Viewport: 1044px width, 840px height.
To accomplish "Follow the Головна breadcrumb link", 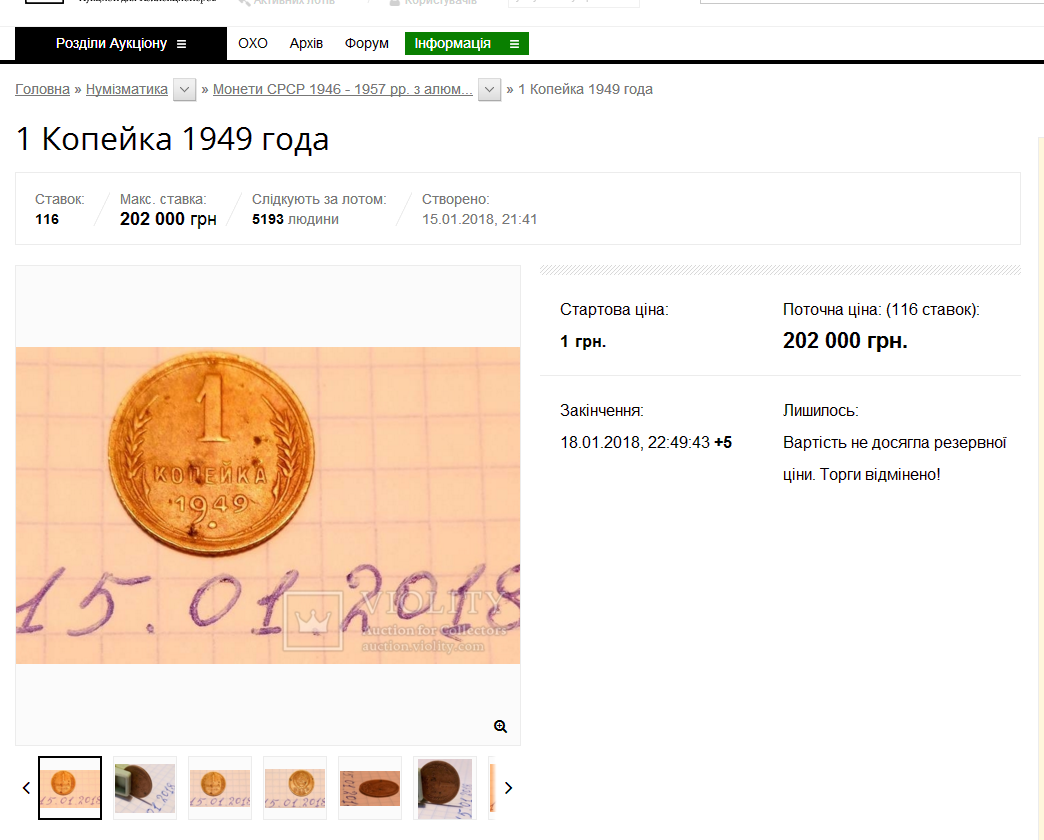I will click(43, 89).
